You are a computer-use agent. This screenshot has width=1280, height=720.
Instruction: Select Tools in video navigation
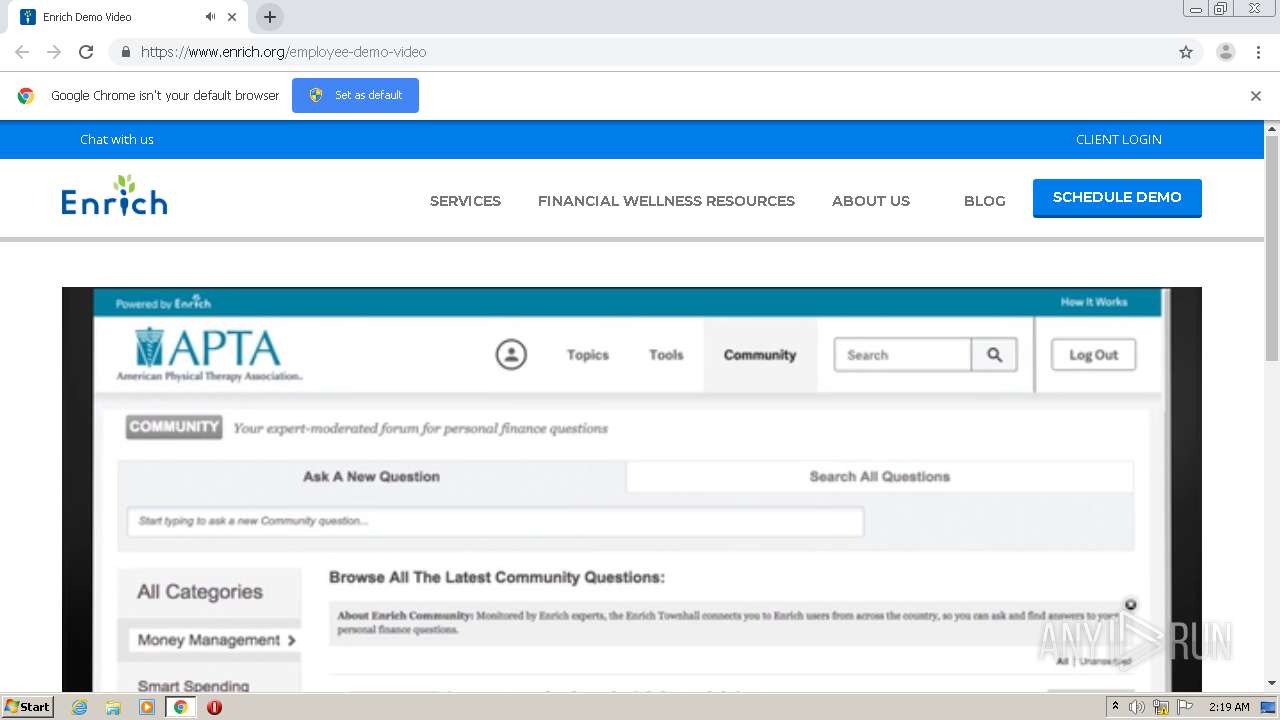(666, 355)
